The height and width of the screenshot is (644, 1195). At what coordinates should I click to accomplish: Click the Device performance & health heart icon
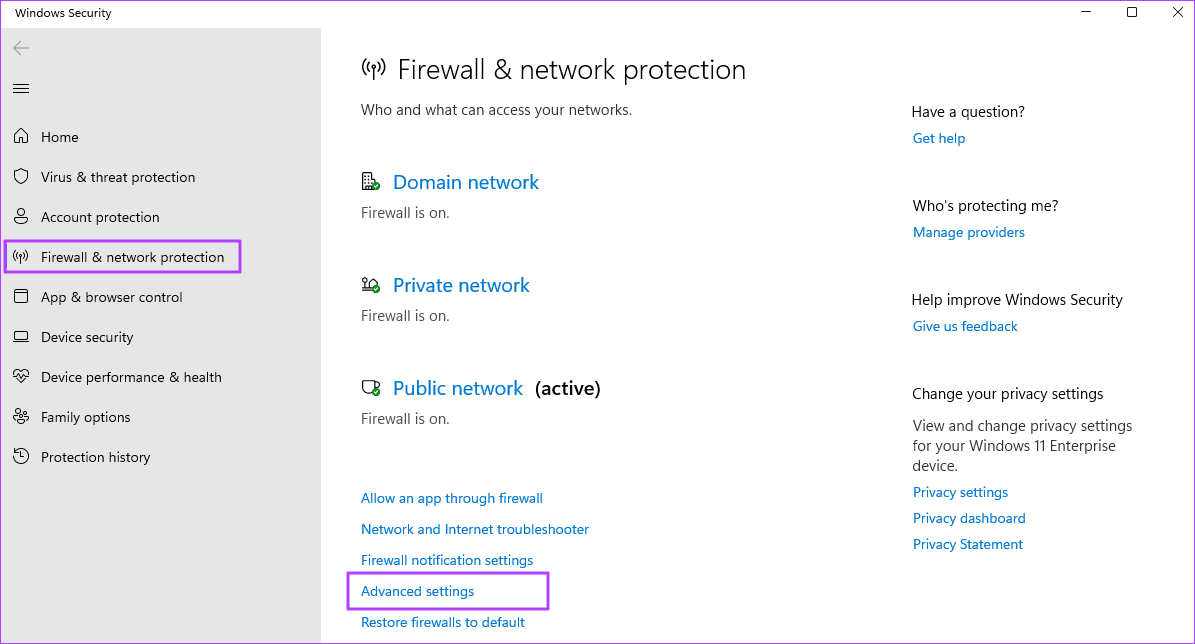[21, 377]
